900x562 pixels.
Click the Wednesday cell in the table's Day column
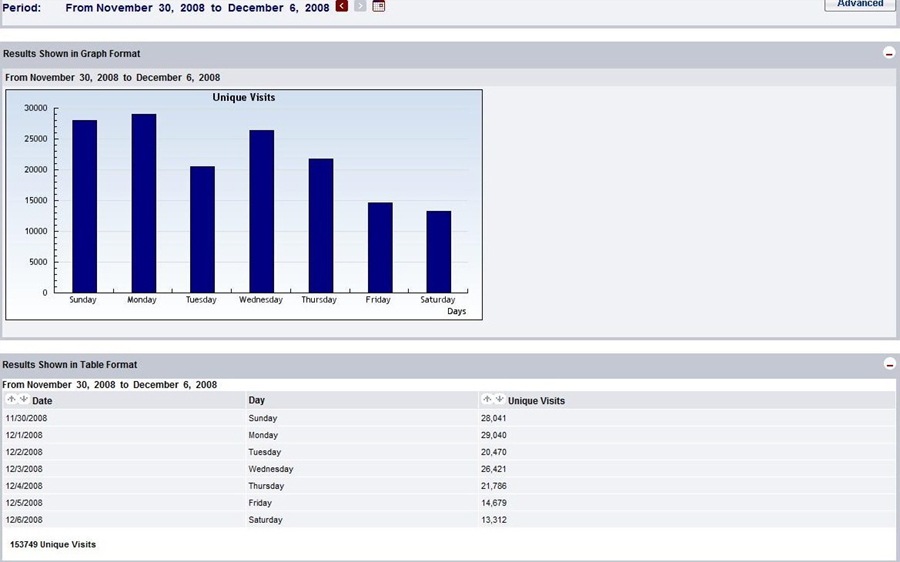pos(271,469)
